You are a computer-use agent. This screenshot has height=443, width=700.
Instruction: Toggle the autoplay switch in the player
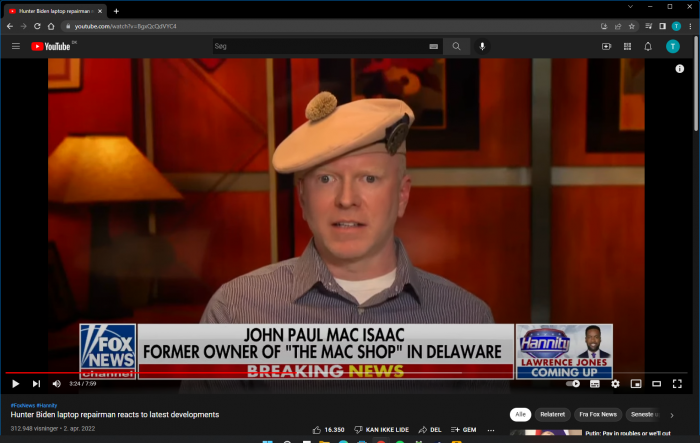click(573, 383)
